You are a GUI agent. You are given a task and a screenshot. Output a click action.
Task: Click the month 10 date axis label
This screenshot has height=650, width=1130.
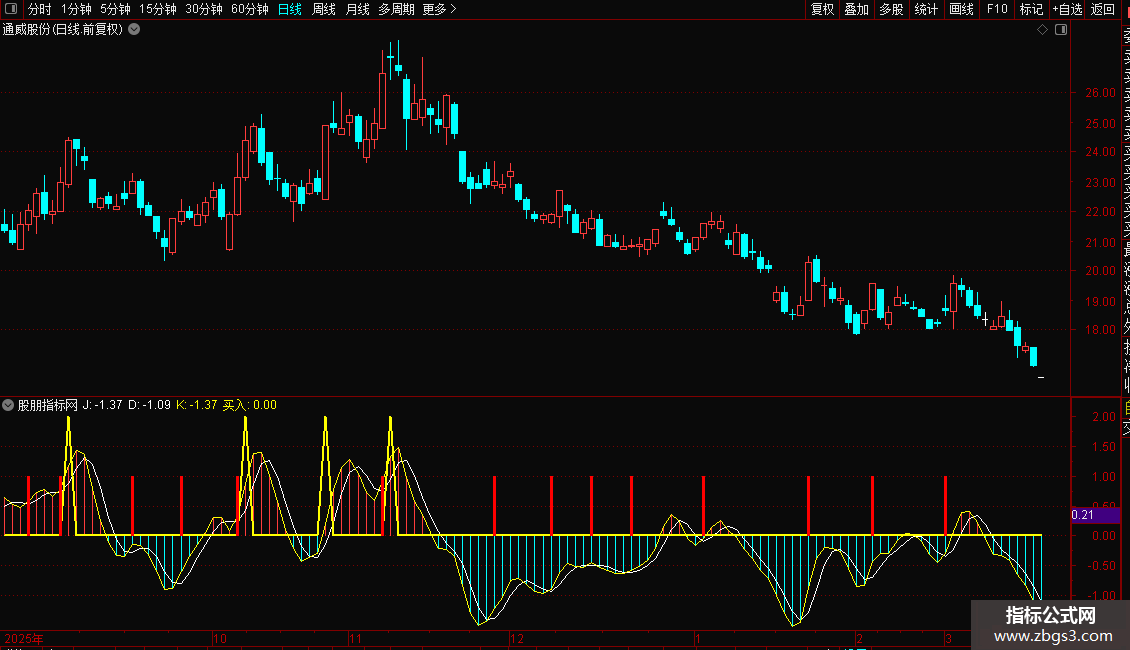point(220,638)
